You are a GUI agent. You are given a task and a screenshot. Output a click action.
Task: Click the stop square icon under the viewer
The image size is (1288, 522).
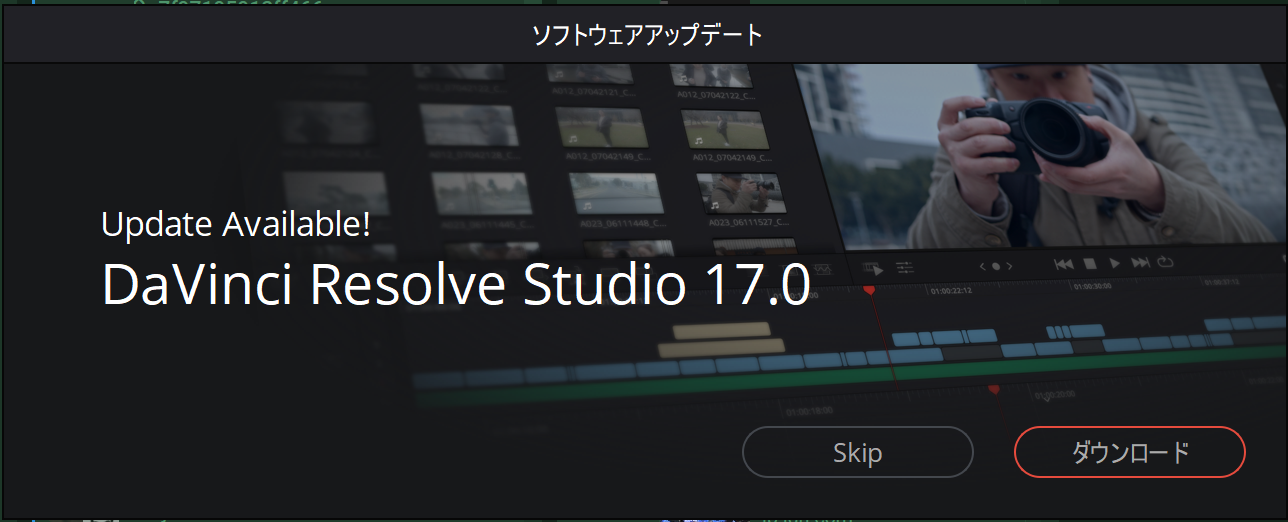coord(1090,264)
